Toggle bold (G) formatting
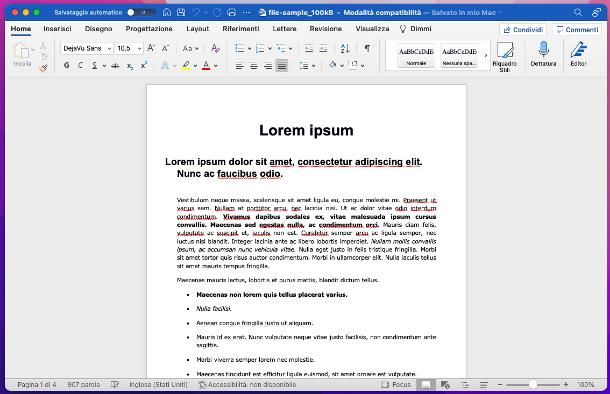This screenshot has height=394, width=610. [x=67, y=65]
